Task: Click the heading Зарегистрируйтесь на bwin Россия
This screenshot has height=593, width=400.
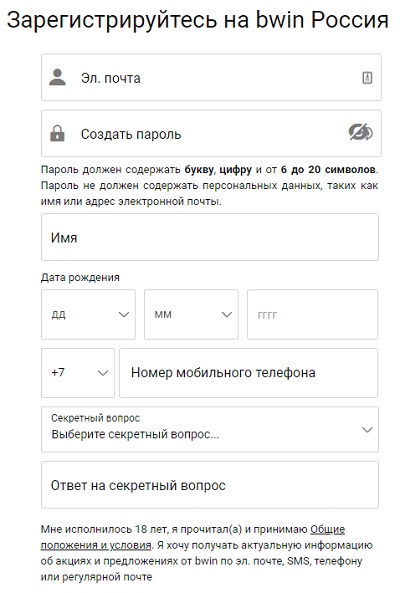Action: tap(198, 20)
